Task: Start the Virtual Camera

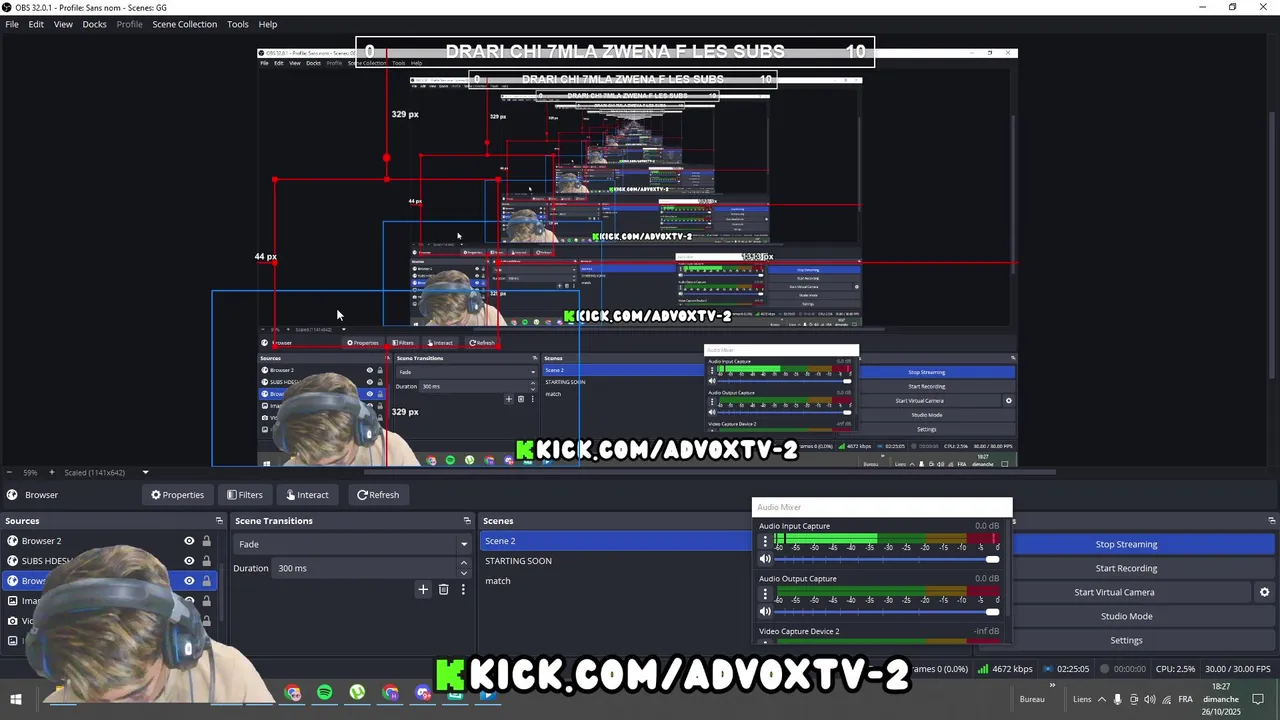Action: point(1114,592)
